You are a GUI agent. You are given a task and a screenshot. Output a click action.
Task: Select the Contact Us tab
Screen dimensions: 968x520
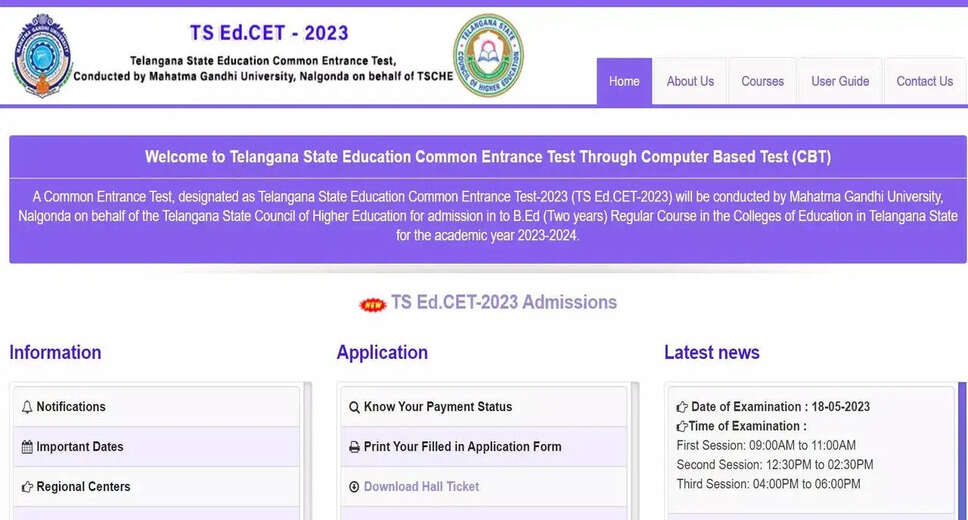click(x=925, y=82)
